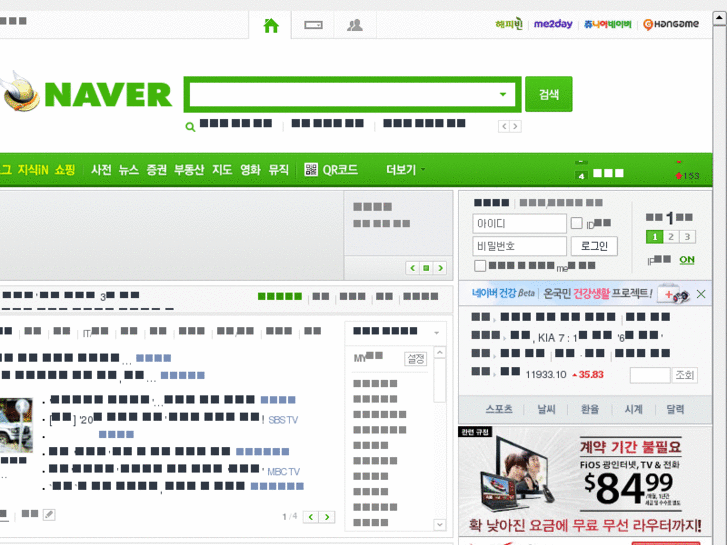Switch to the 환율 tab
The width and height of the screenshot is (727, 545).
[590, 409]
